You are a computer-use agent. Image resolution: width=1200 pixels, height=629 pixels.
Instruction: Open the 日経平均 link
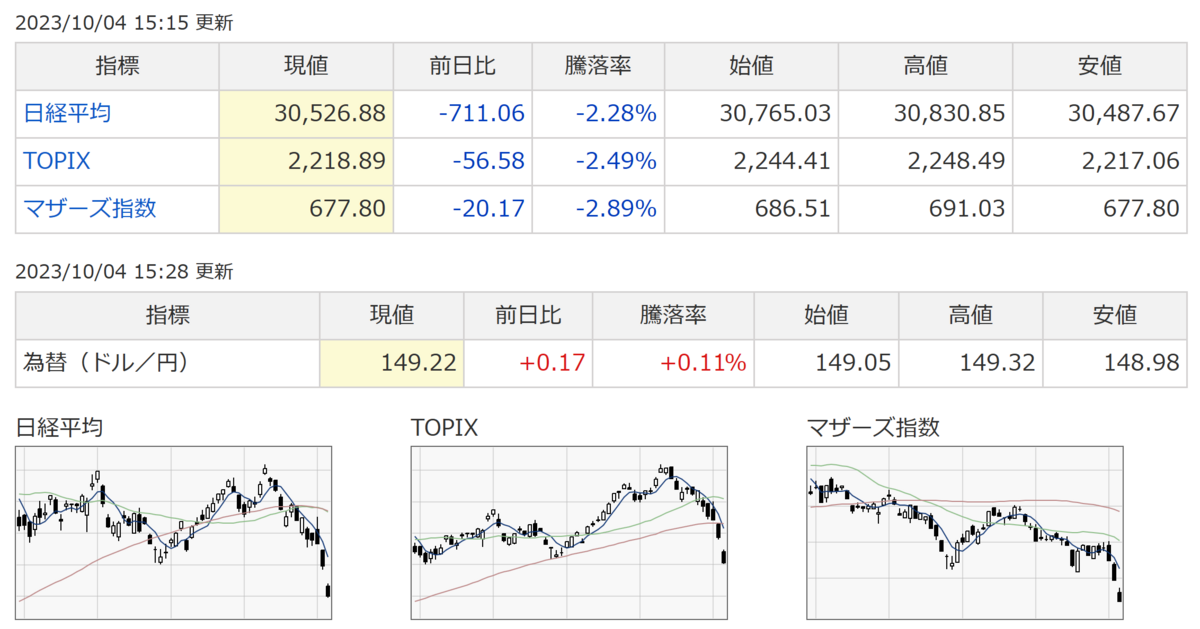click(67, 113)
